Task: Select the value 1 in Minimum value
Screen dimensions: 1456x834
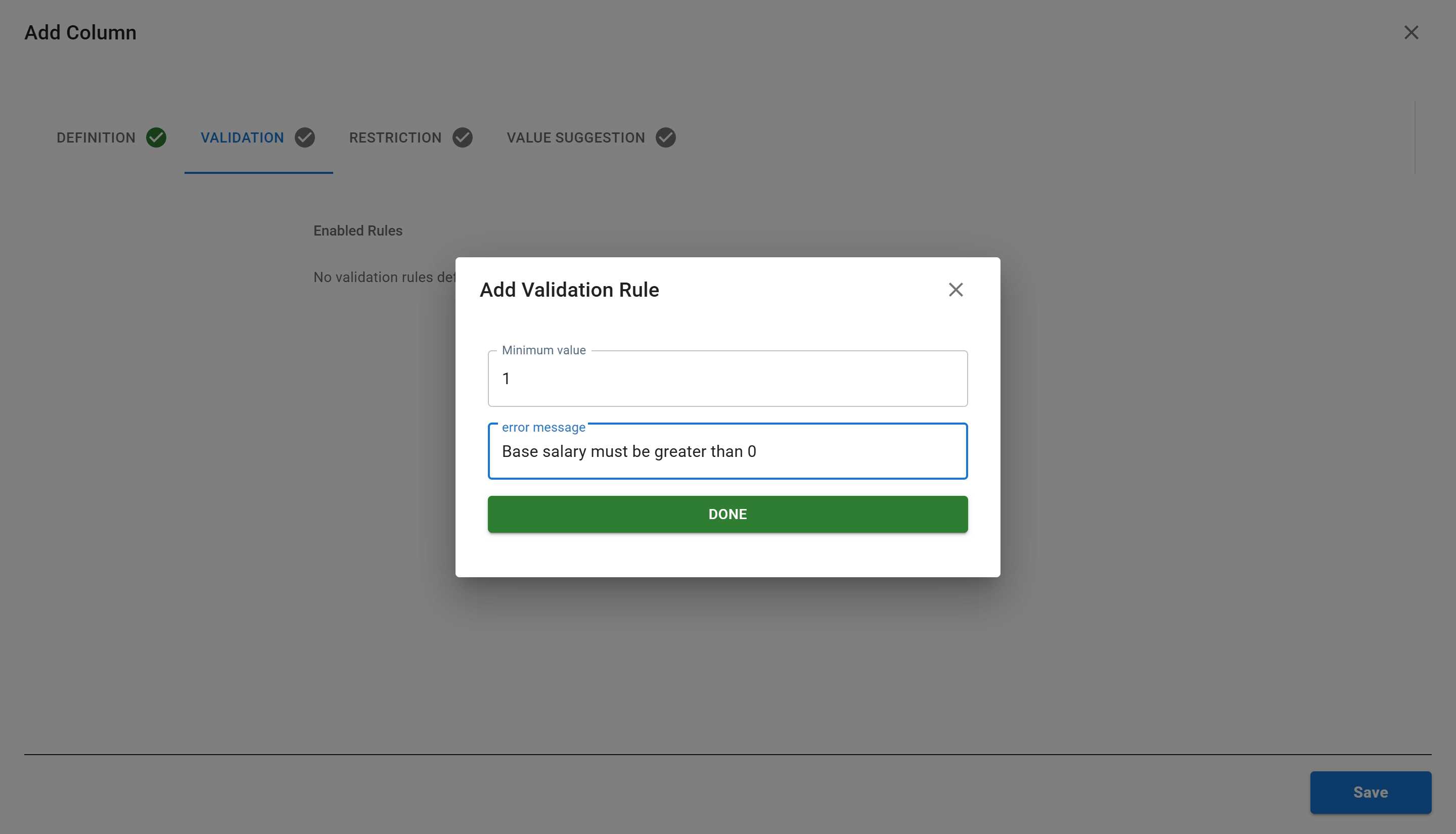Action: pos(507,378)
